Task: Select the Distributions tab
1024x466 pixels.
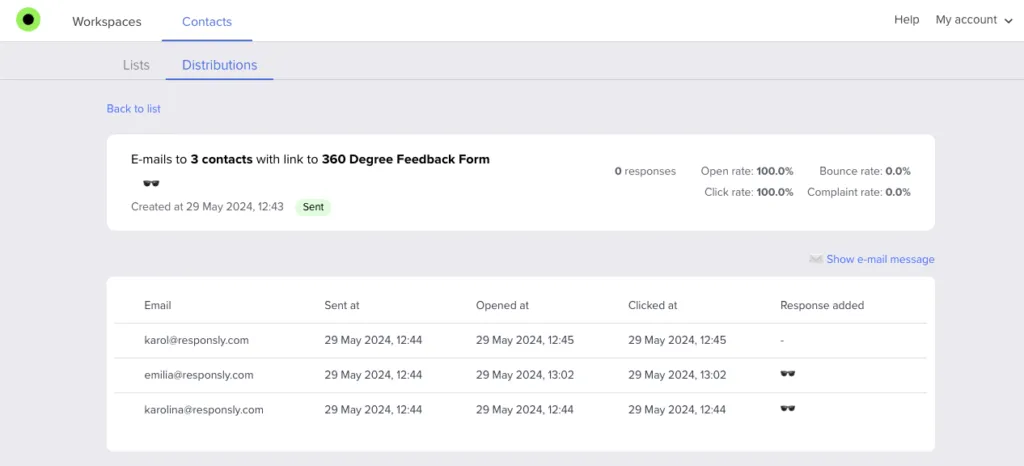Action: coord(219,65)
